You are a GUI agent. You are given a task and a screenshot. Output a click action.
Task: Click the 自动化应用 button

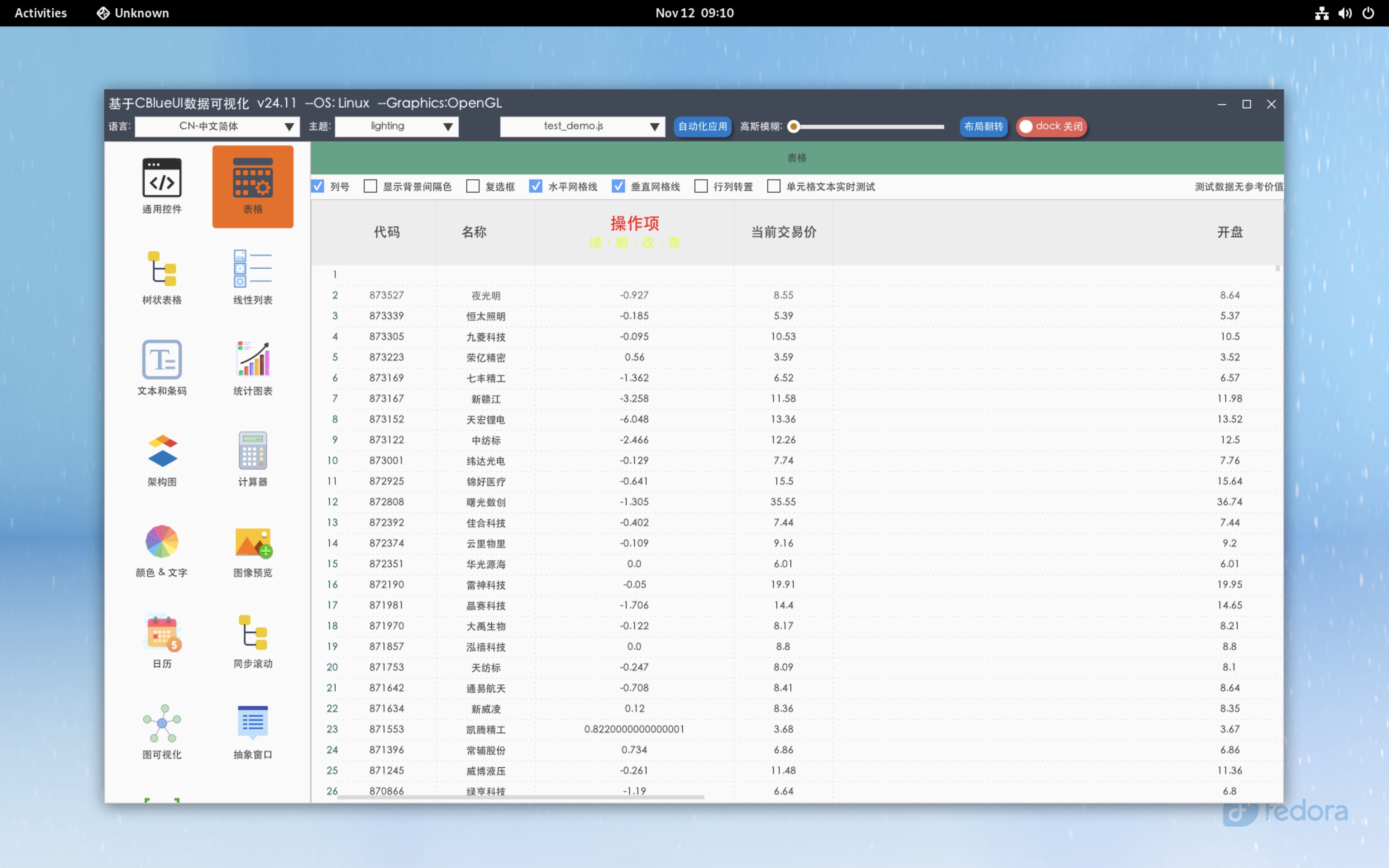[702, 126]
